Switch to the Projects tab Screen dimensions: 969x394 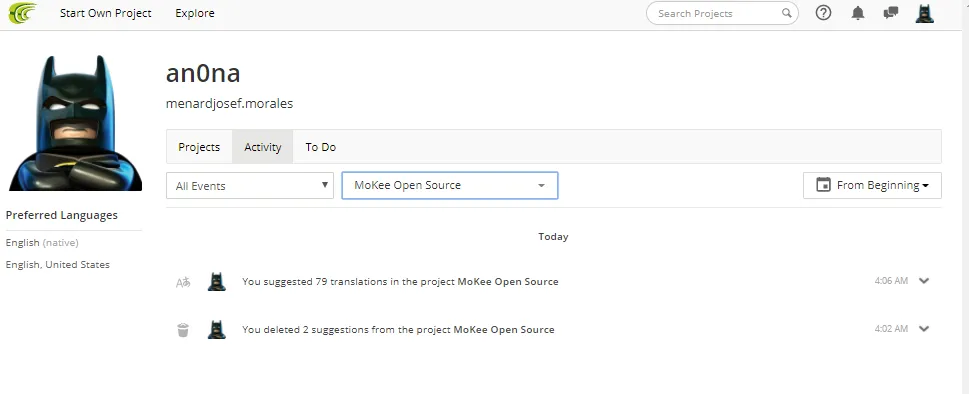click(x=199, y=147)
